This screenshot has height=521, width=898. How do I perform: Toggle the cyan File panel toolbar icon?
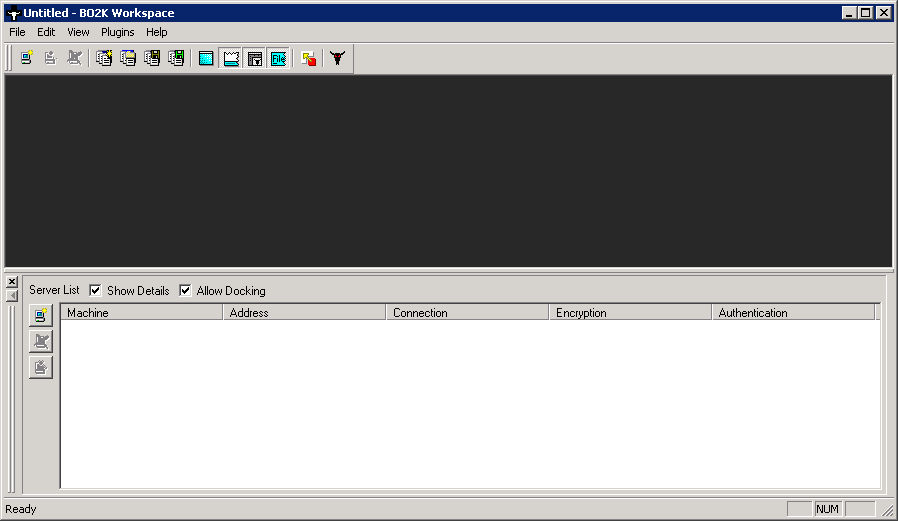278,59
